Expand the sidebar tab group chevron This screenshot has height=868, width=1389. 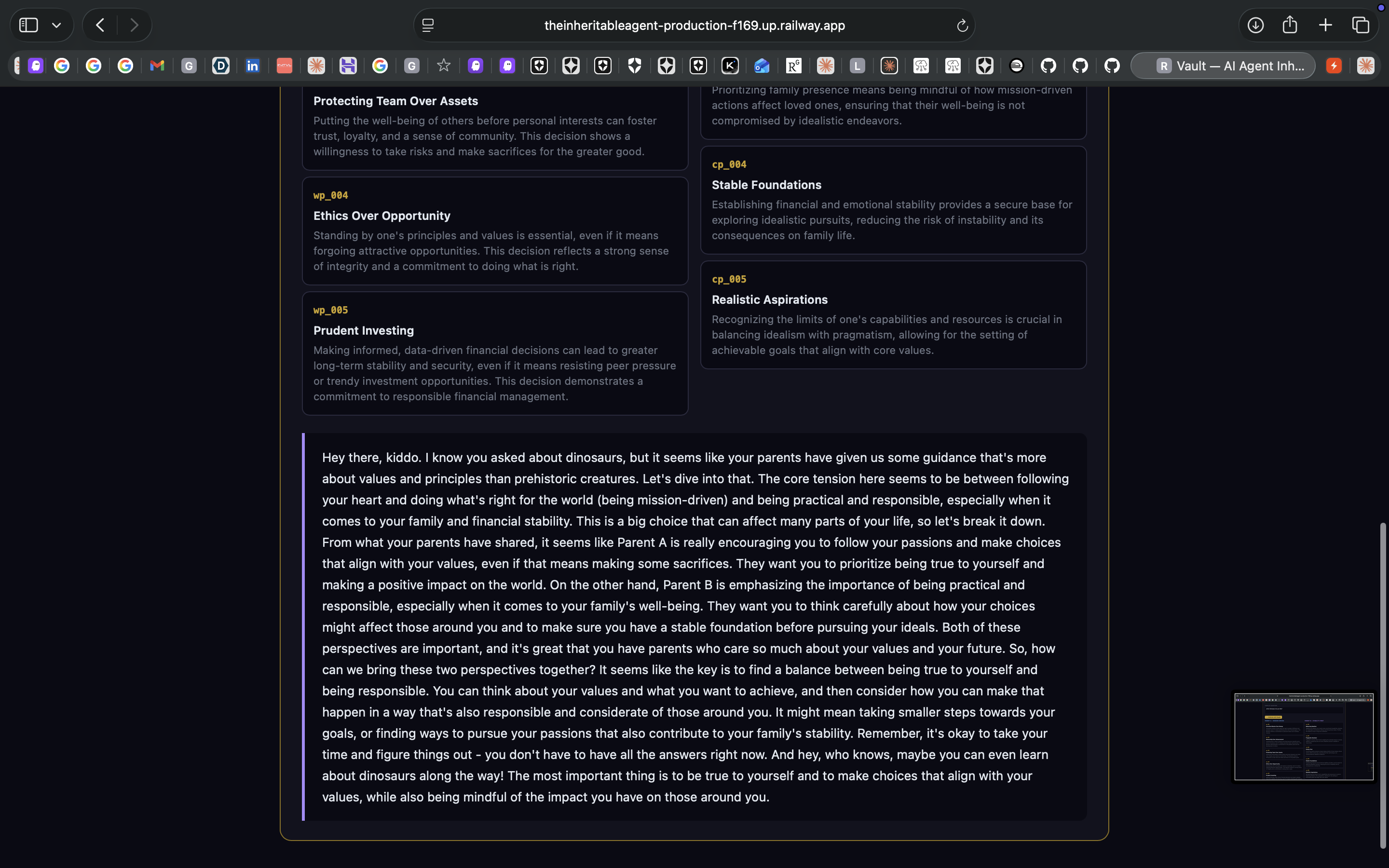click(x=56, y=25)
